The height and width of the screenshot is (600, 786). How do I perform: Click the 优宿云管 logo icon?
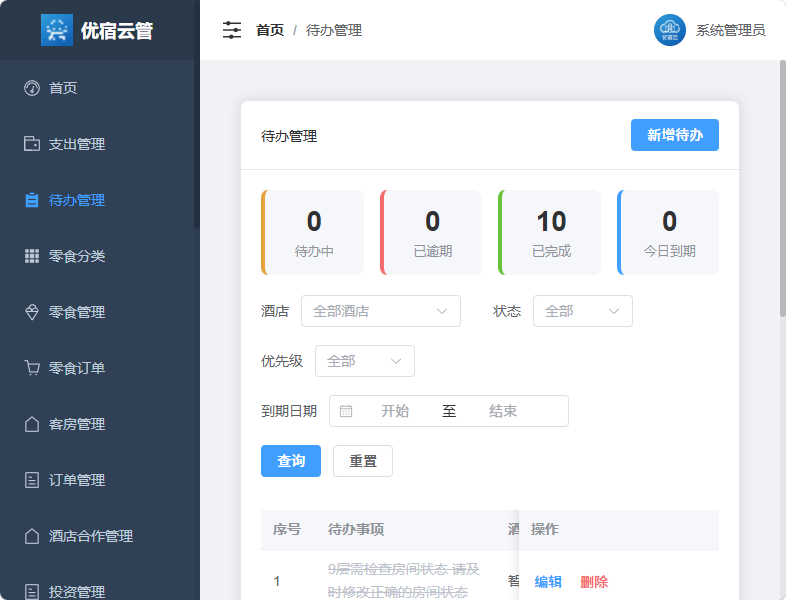pos(57,30)
